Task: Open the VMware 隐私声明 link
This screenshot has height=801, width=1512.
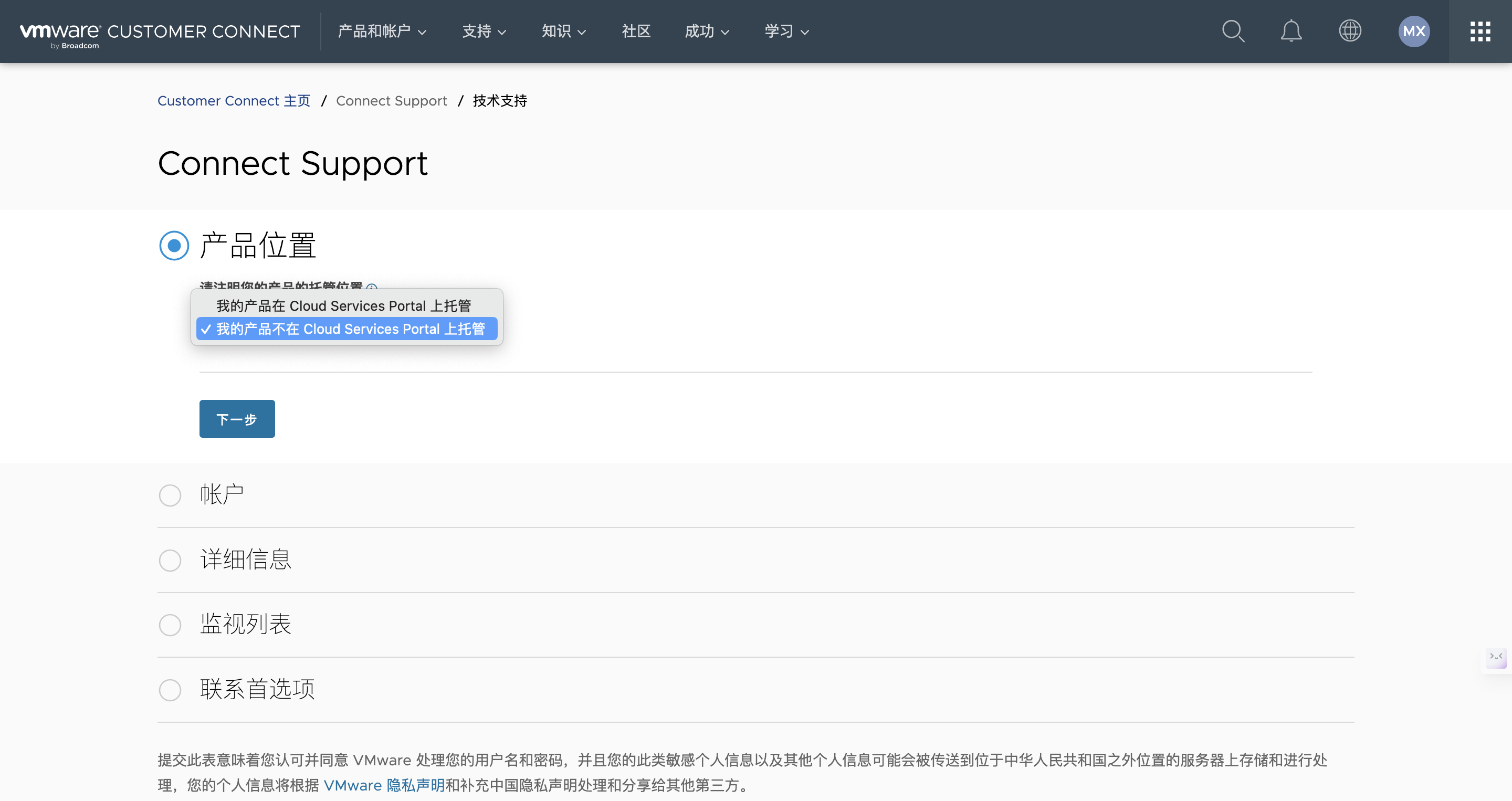Action: coord(384,785)
